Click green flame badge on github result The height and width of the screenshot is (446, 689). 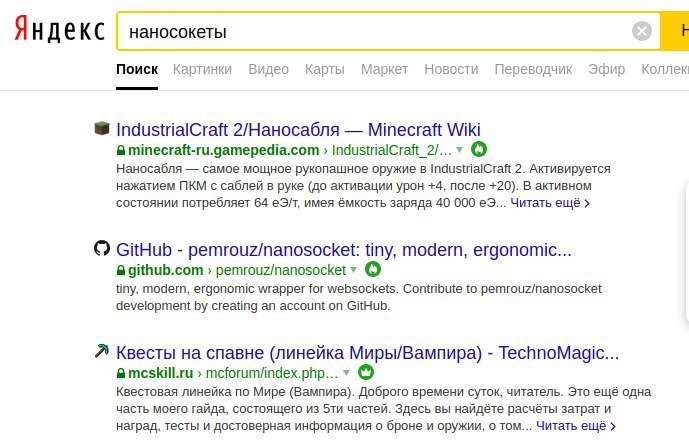point(373,269)
